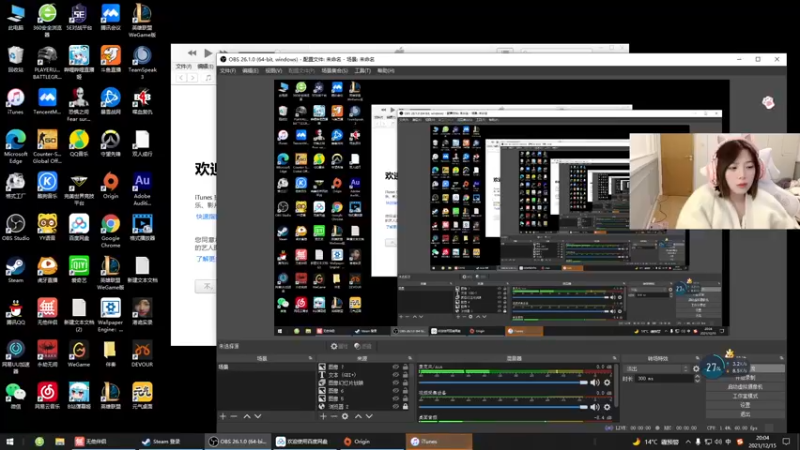Click OBS 退出 exit button
800x450 pixels.
pyautogui.click(x=745, y=414)
